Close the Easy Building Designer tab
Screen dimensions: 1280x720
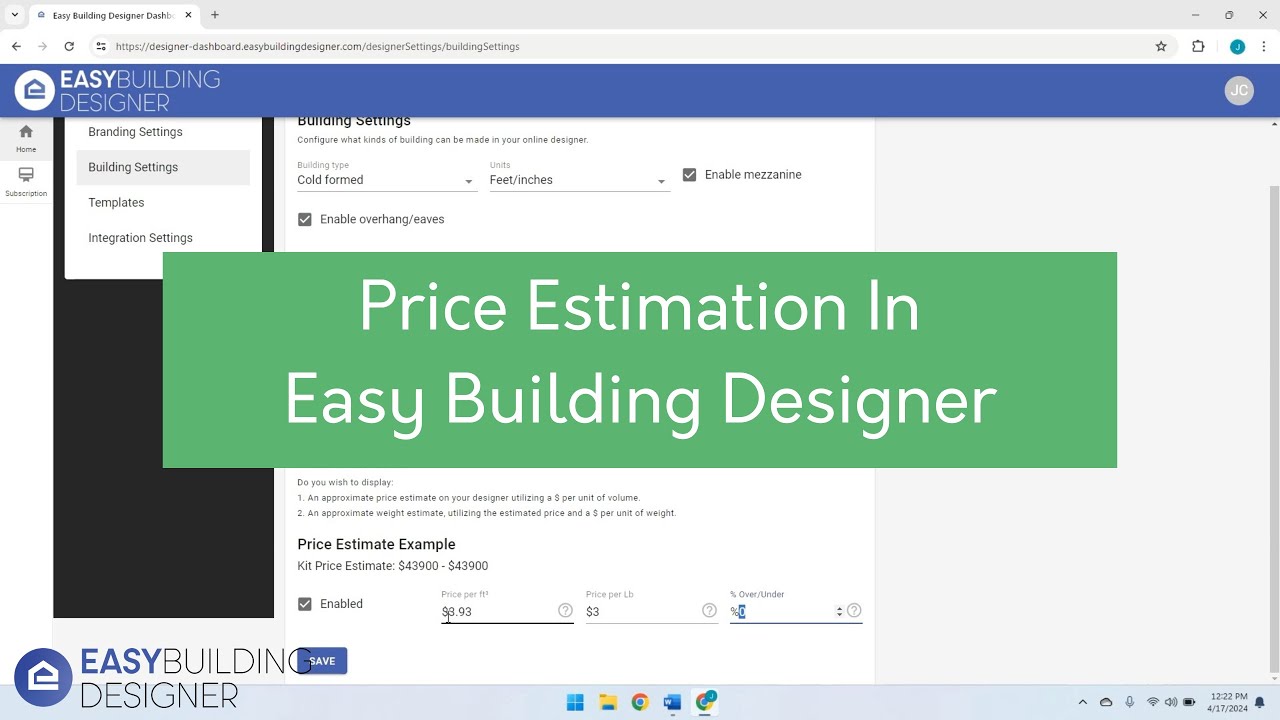coord(188,15)
